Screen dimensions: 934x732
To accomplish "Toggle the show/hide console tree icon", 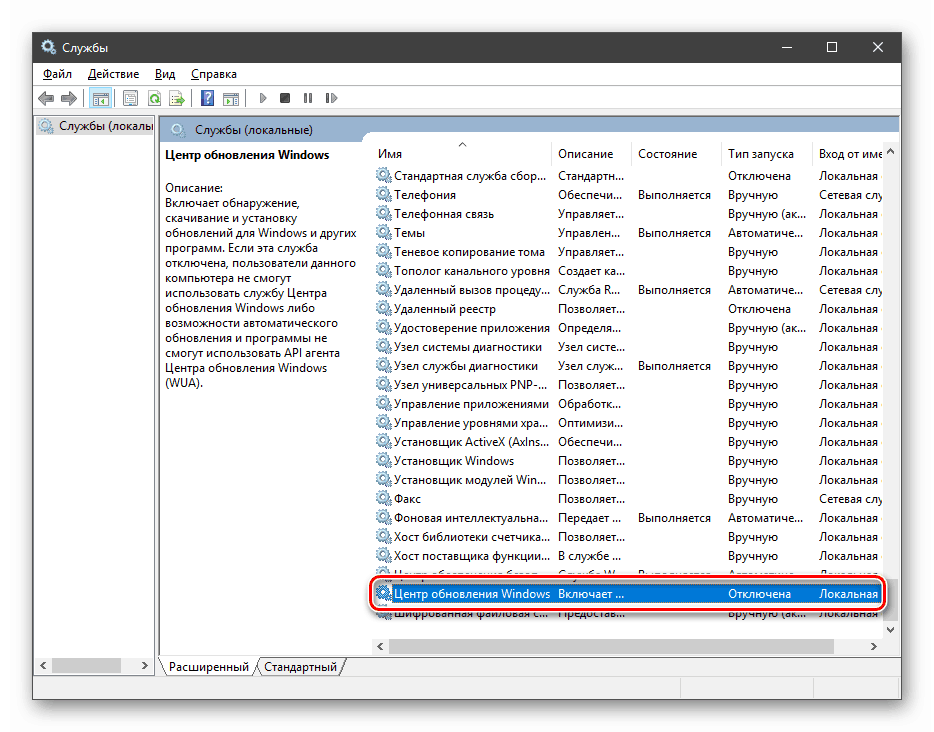I will click(x=101, y=98).
